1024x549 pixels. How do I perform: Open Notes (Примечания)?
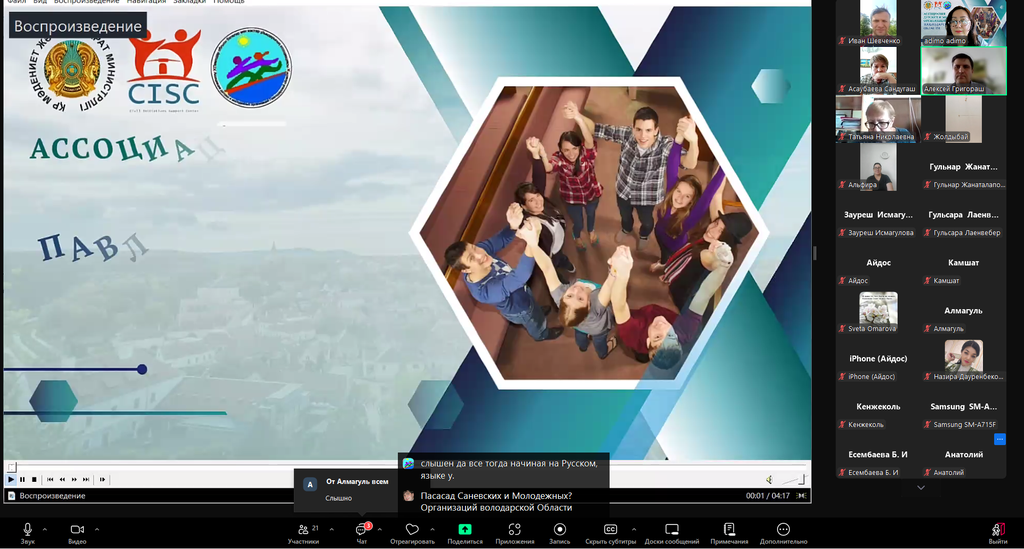729,532
